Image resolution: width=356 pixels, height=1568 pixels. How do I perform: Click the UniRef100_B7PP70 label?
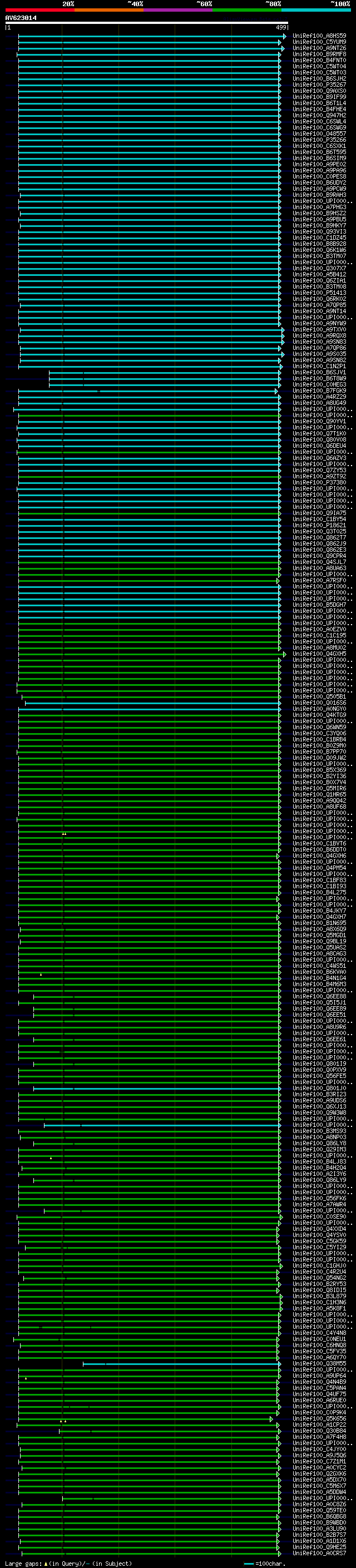click(x=319, y=752)
